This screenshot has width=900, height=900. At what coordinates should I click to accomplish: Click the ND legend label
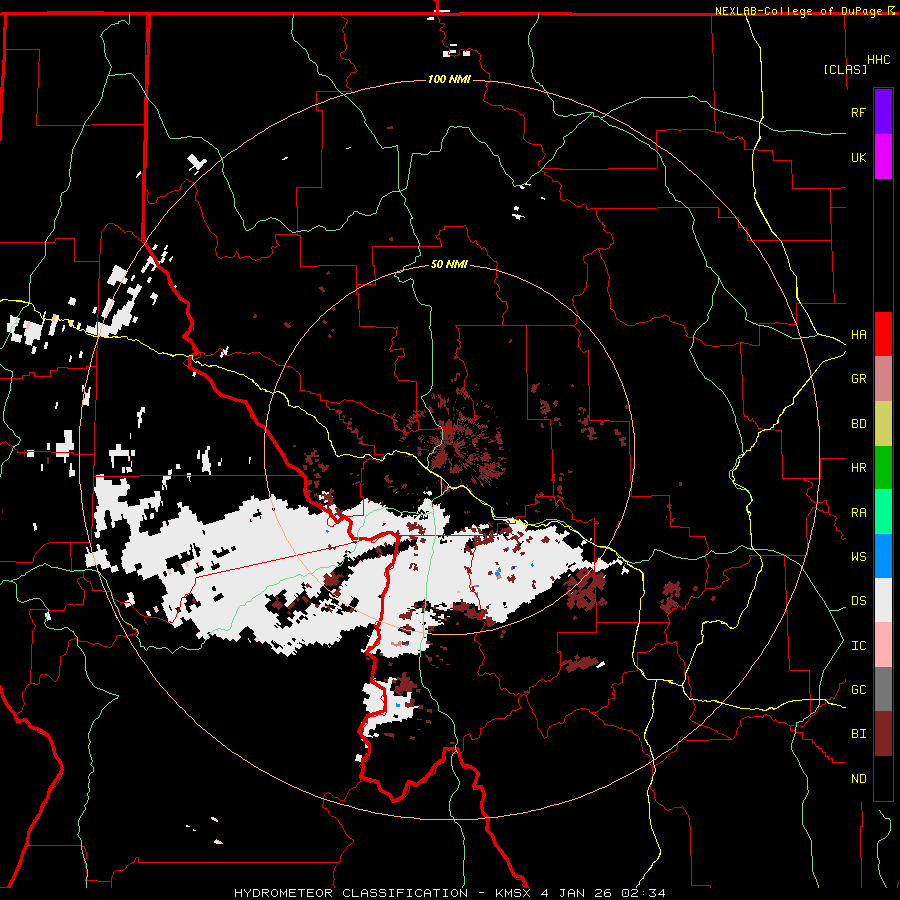coord(859,779)
